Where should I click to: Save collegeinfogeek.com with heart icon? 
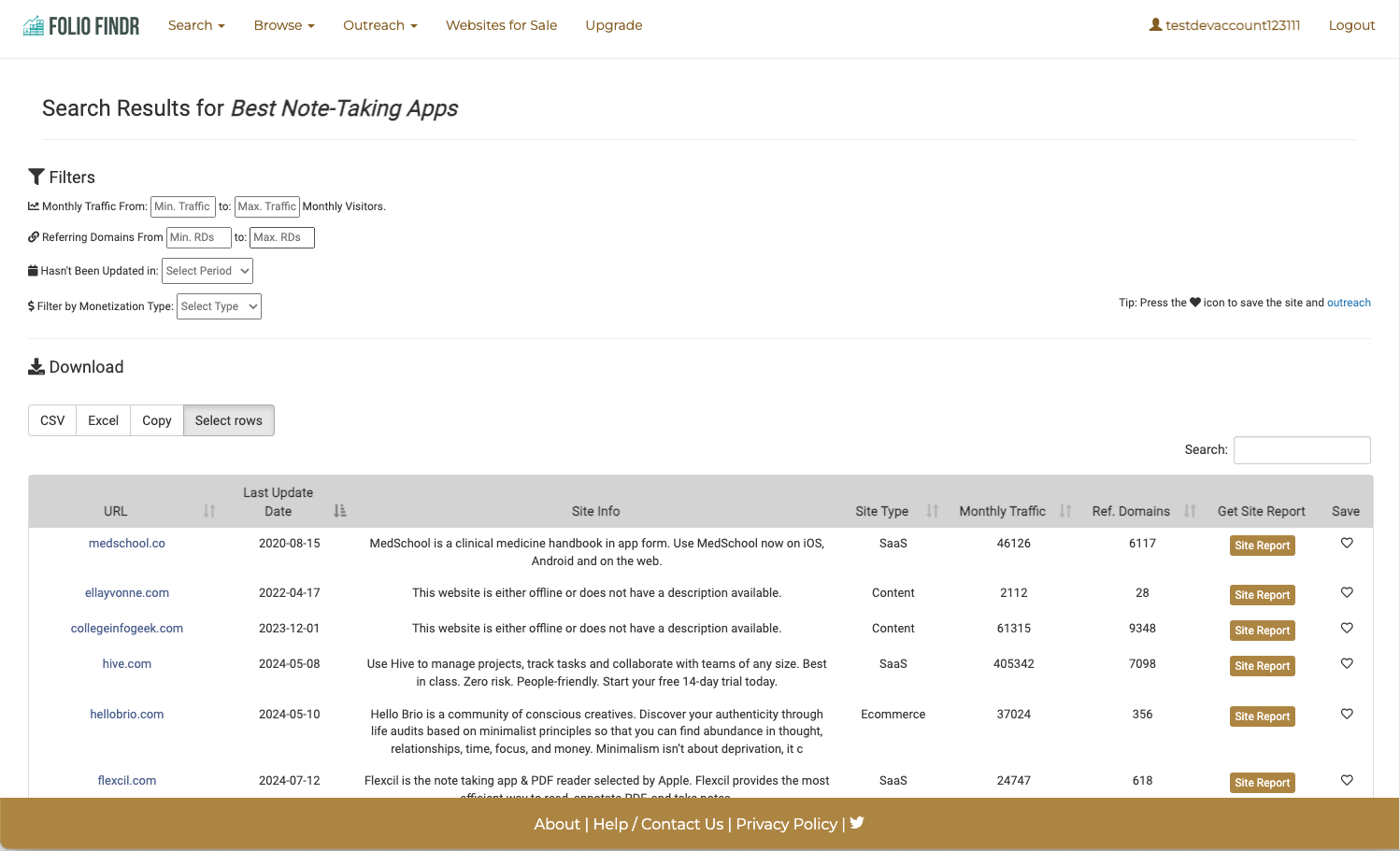click(x=1347, y=628)
